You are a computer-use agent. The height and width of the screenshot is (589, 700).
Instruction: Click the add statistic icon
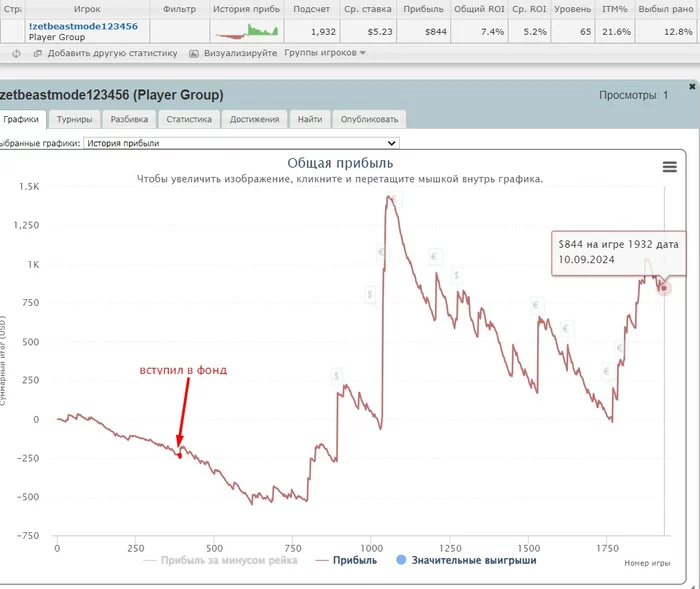pyautogui.click(x=38, y=54)
